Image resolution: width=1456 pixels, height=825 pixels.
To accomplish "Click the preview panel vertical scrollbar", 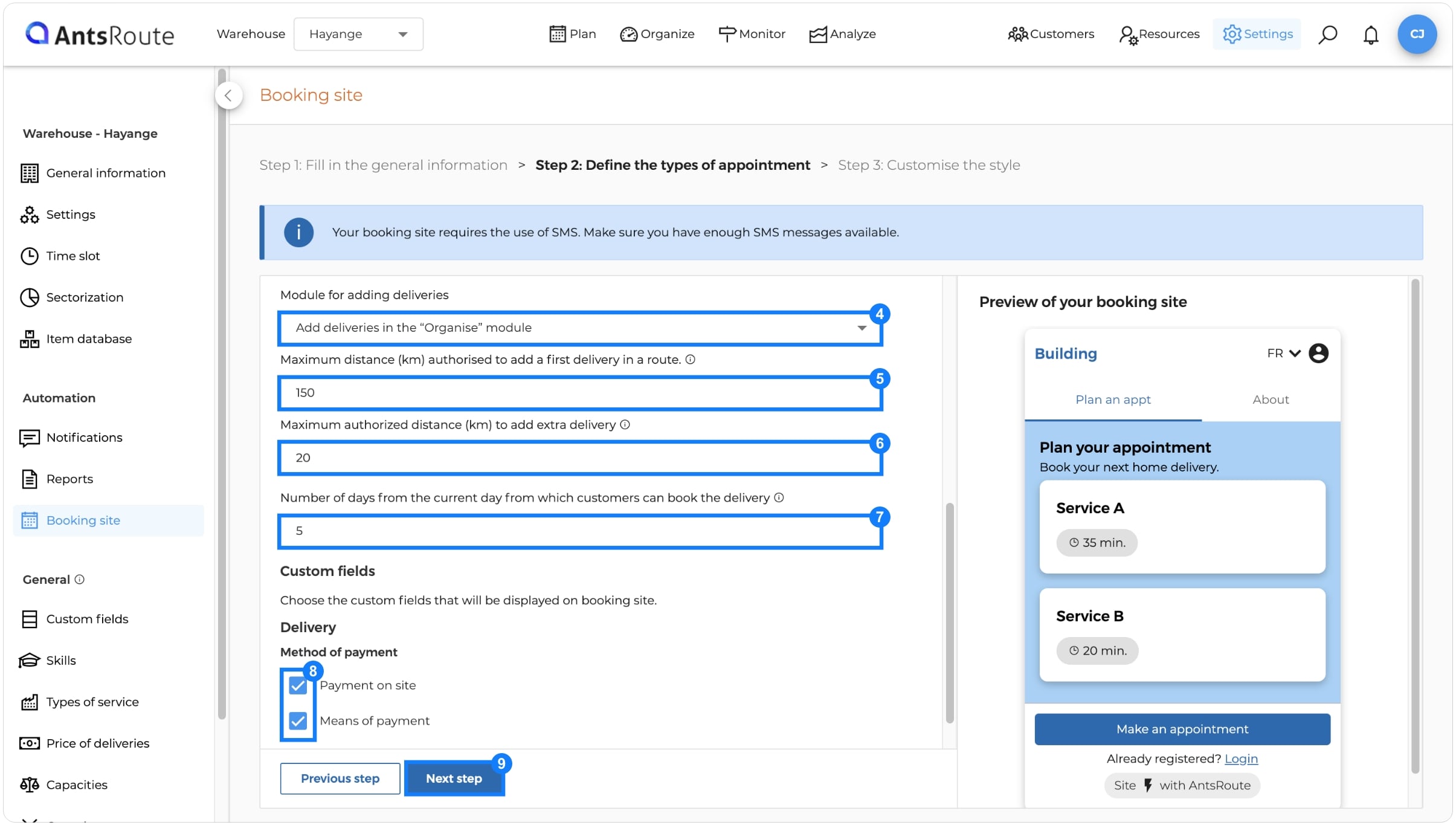I will coord(1415,526).
